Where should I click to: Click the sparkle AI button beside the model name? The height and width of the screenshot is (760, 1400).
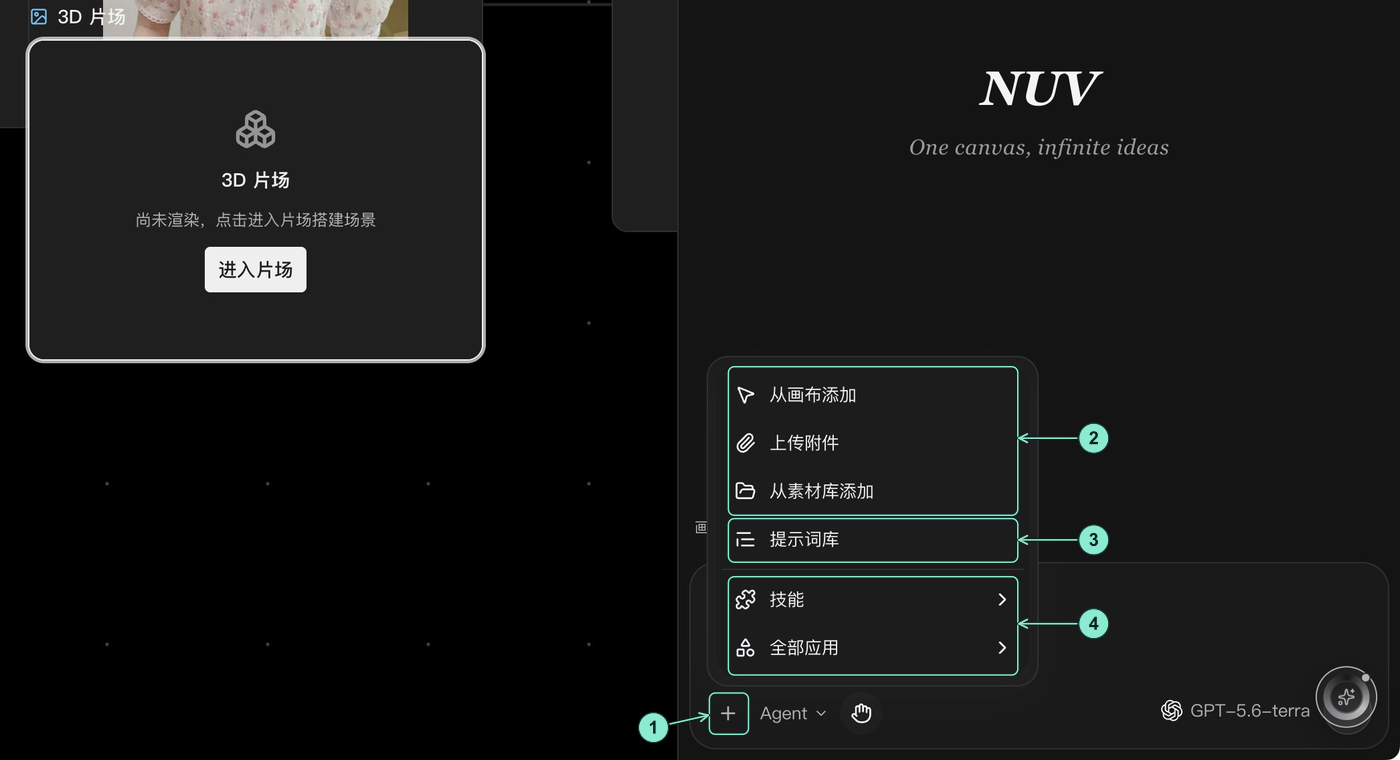(1346, 696)
